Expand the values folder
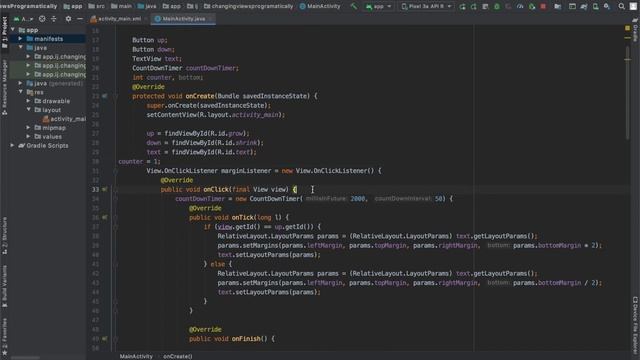 [x=28, y=137]
